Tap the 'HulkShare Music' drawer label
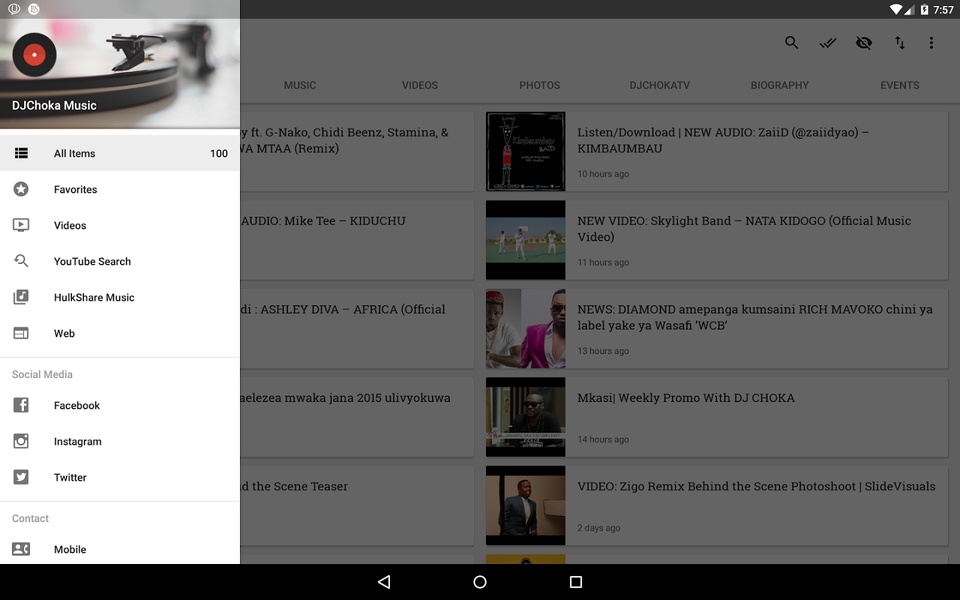Viewport: 960px width, 600px height. pos(94,298)
